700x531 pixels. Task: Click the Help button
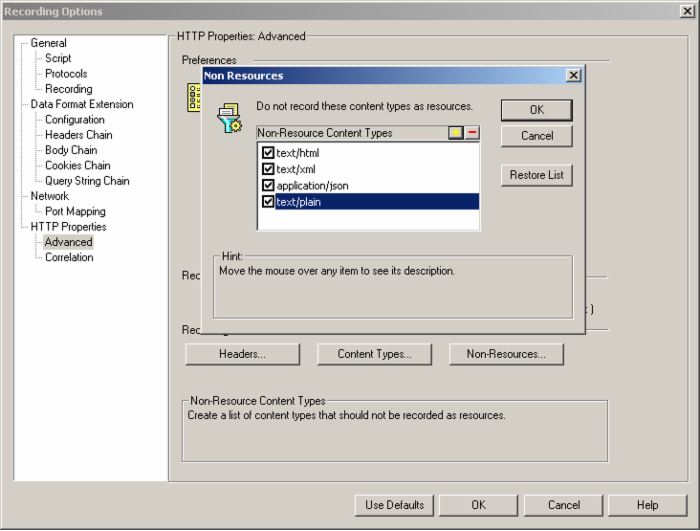click(647, 505)
